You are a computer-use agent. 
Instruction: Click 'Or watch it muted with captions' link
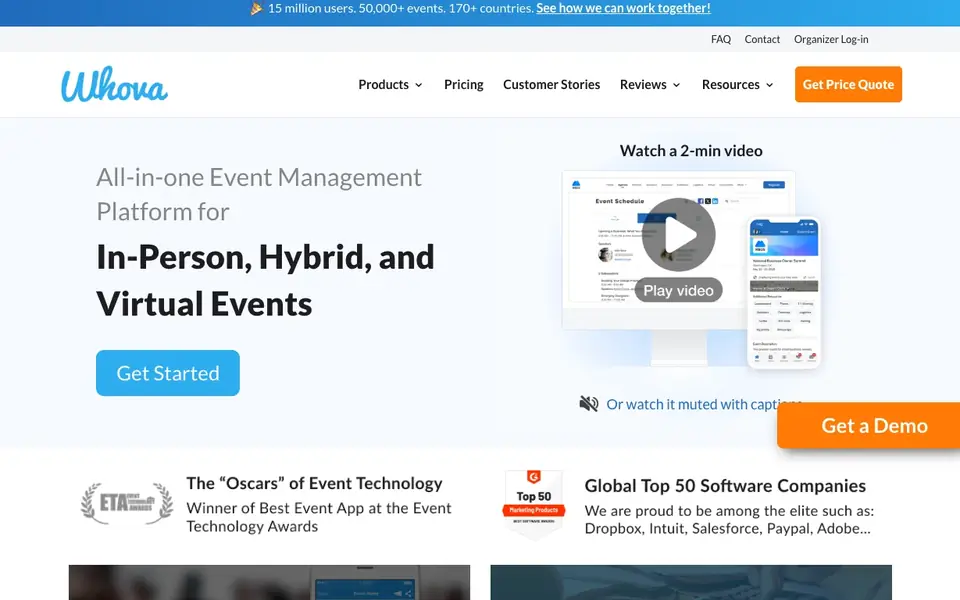(x=704, y=404)
